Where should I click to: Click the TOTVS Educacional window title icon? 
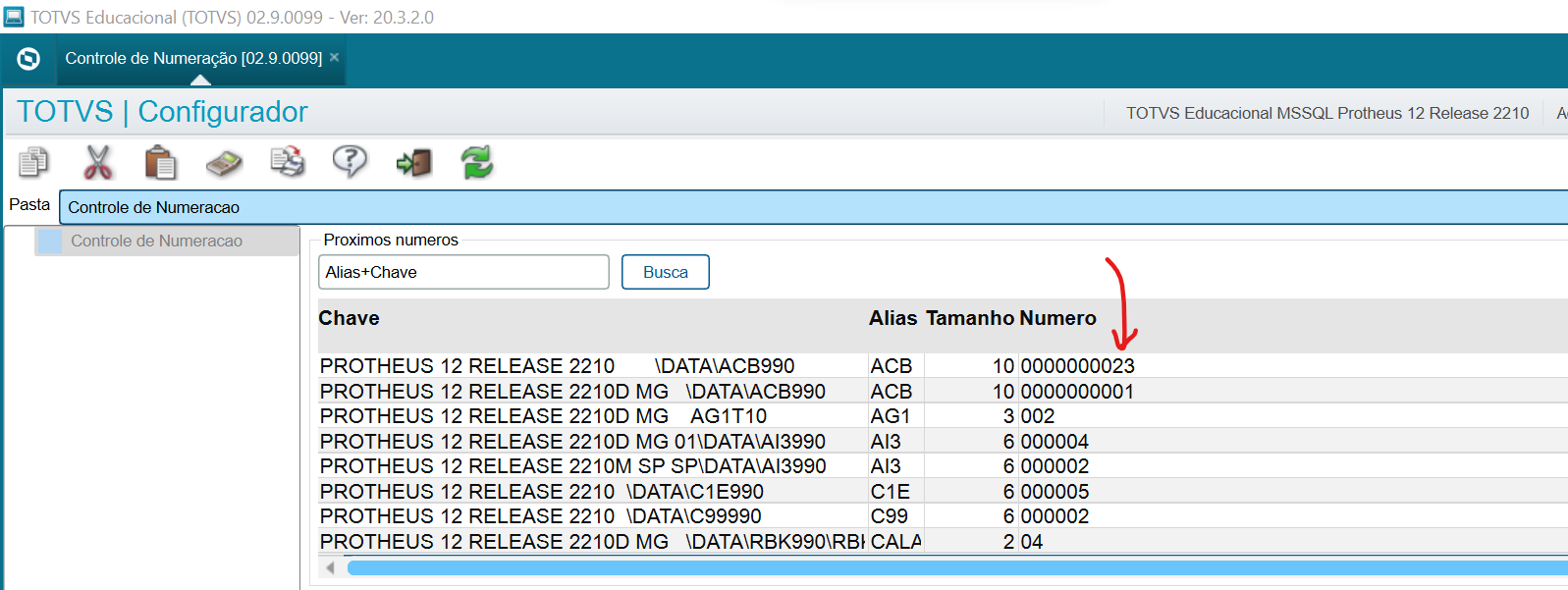(x=14, y=17)
